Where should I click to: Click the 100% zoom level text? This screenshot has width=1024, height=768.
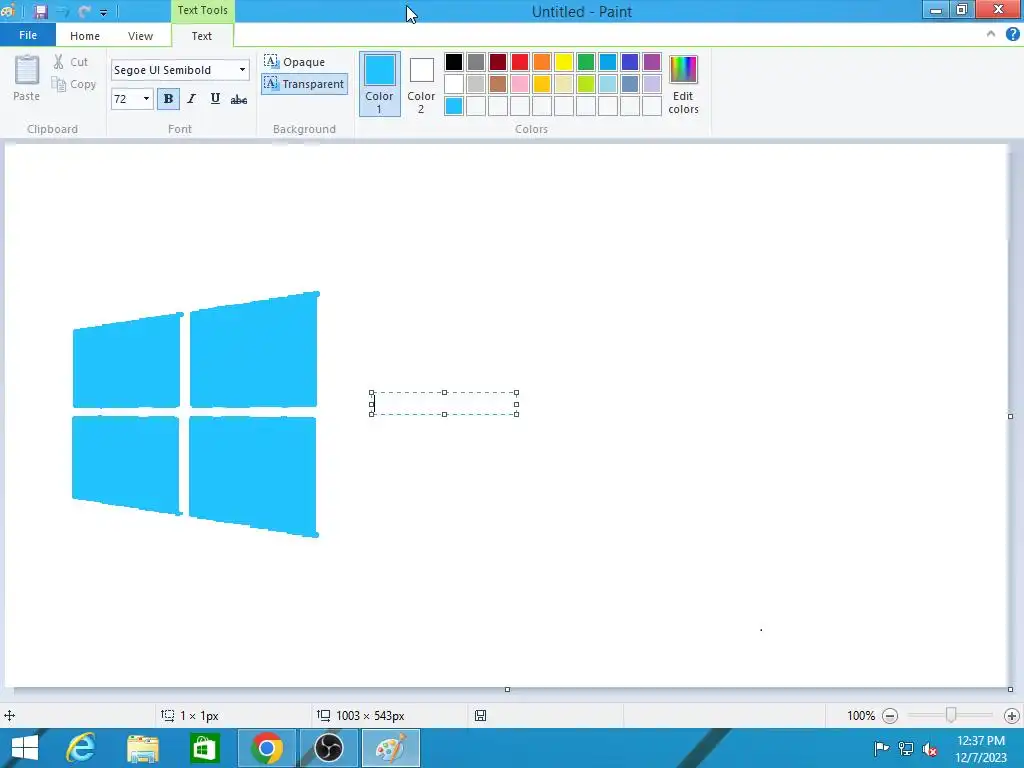[x=861, y=716]
